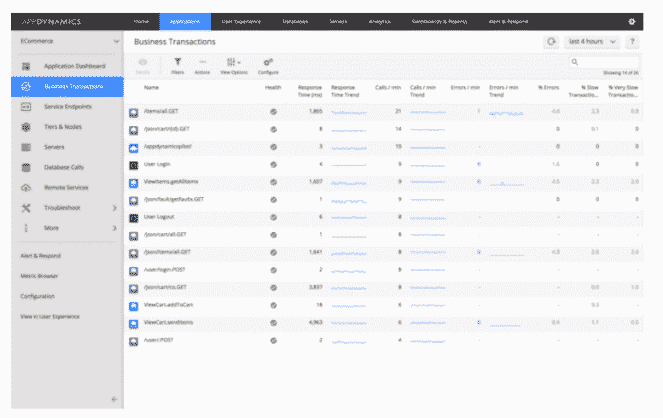Image resolution: width=663 pixels, height=418 pixels.
Task: Click the Filters funnel icon
Action: pos(178,62)
